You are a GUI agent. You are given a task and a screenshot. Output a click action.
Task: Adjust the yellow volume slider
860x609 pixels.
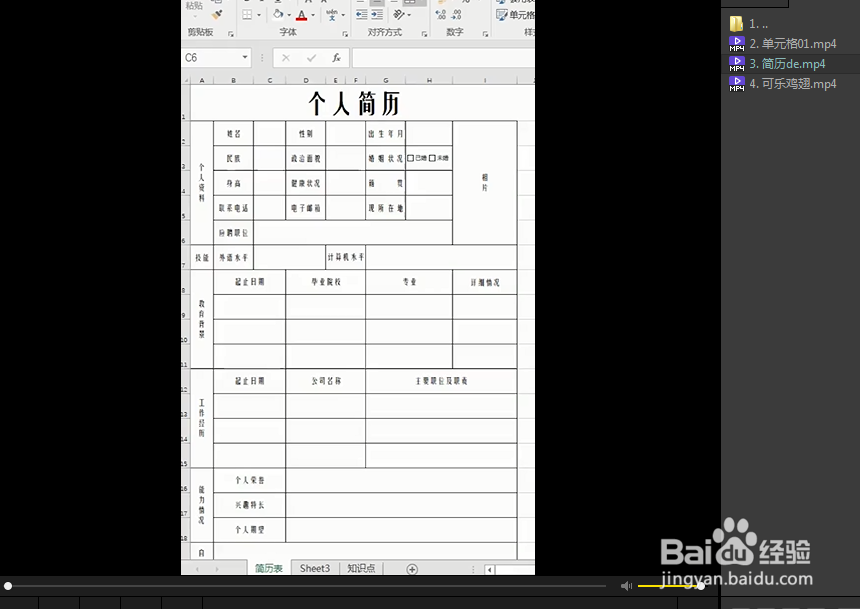click(670, 586)
